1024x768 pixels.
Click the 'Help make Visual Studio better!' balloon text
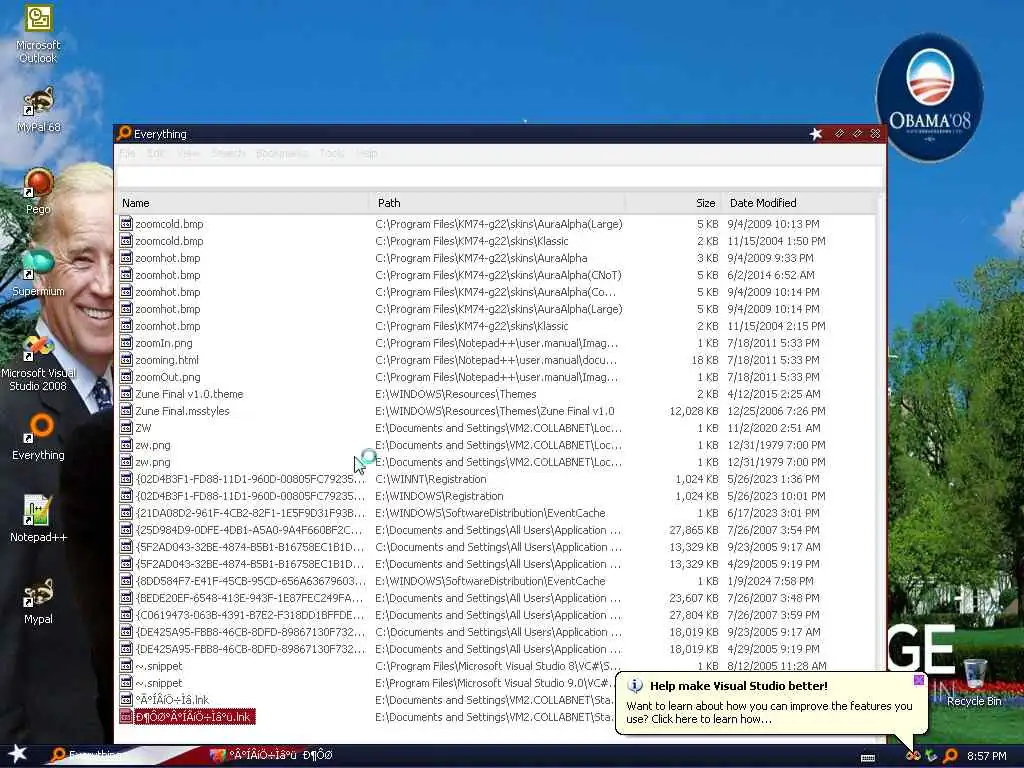739,686
